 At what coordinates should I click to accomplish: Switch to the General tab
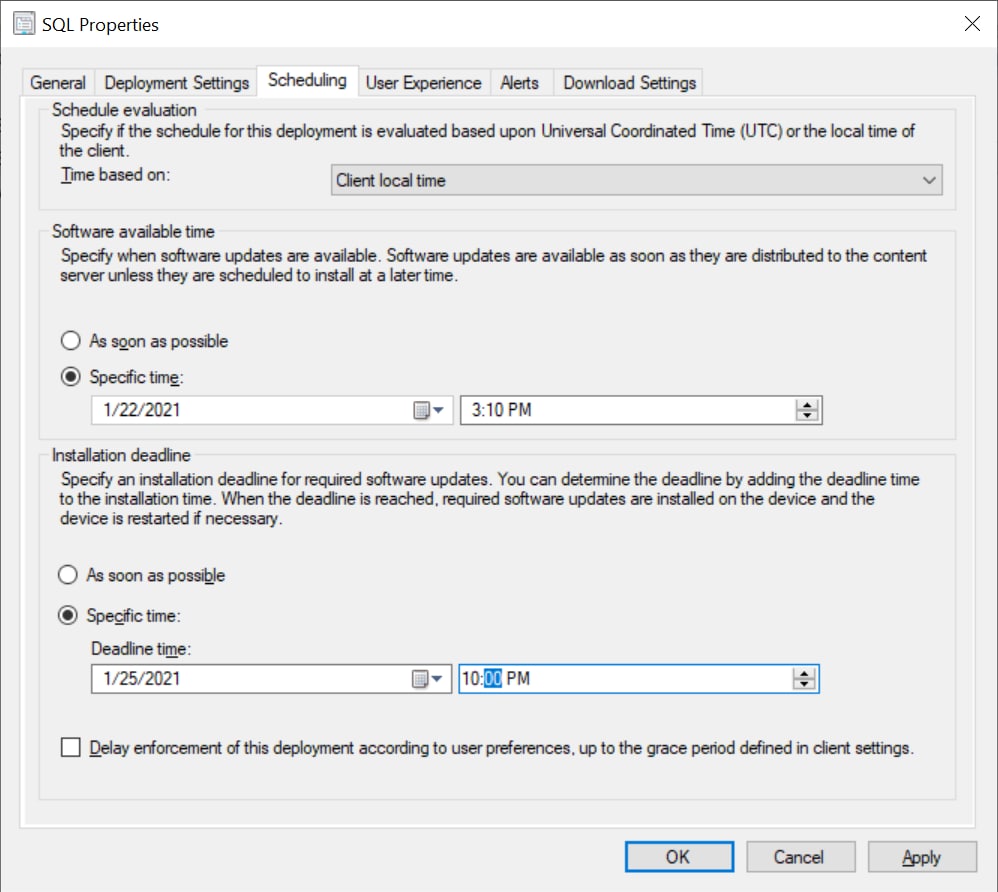pyautogui.click(x=58, y=83)
